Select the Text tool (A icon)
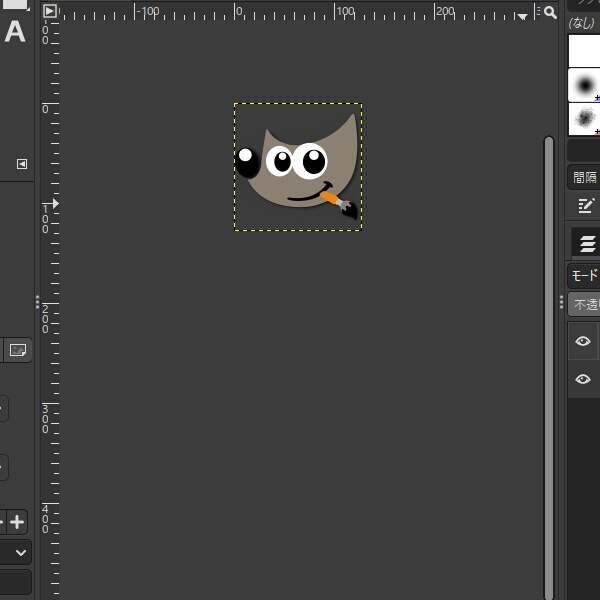Screen dimensions: 600x600 pyautogui.click(x=15, y=32)
